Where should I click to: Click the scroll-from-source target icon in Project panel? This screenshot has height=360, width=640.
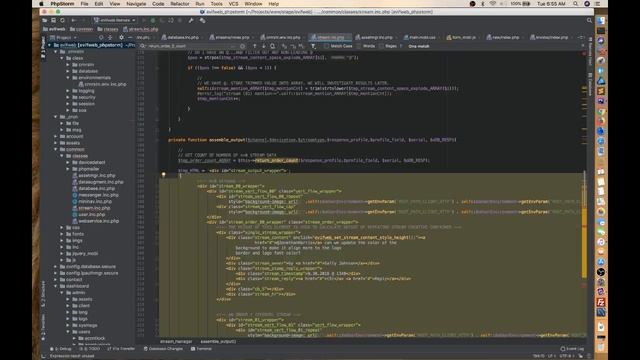[x=101, y=37]
